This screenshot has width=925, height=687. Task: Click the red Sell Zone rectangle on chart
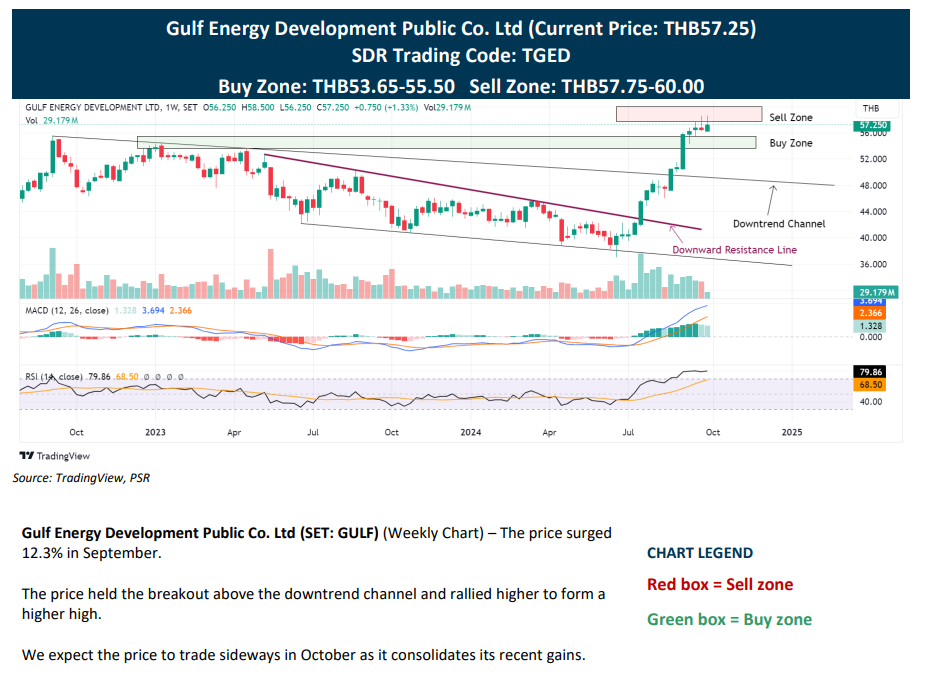point(689,114)
